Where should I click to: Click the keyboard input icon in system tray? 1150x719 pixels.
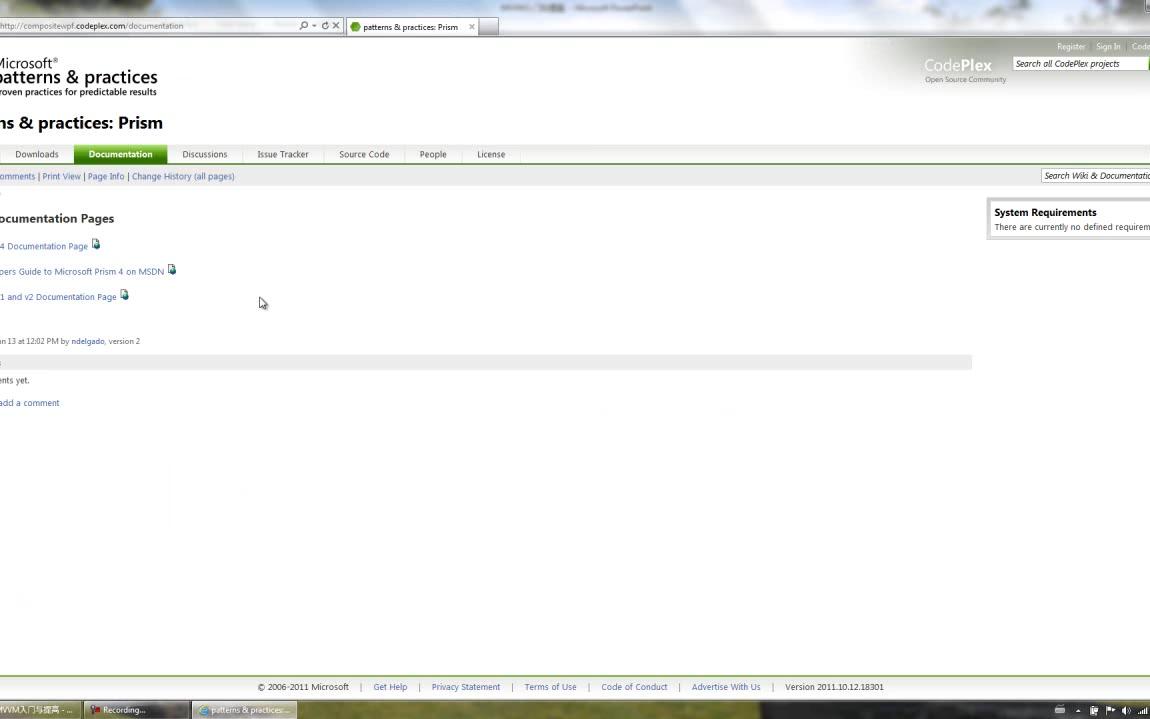click(1060, 709)
